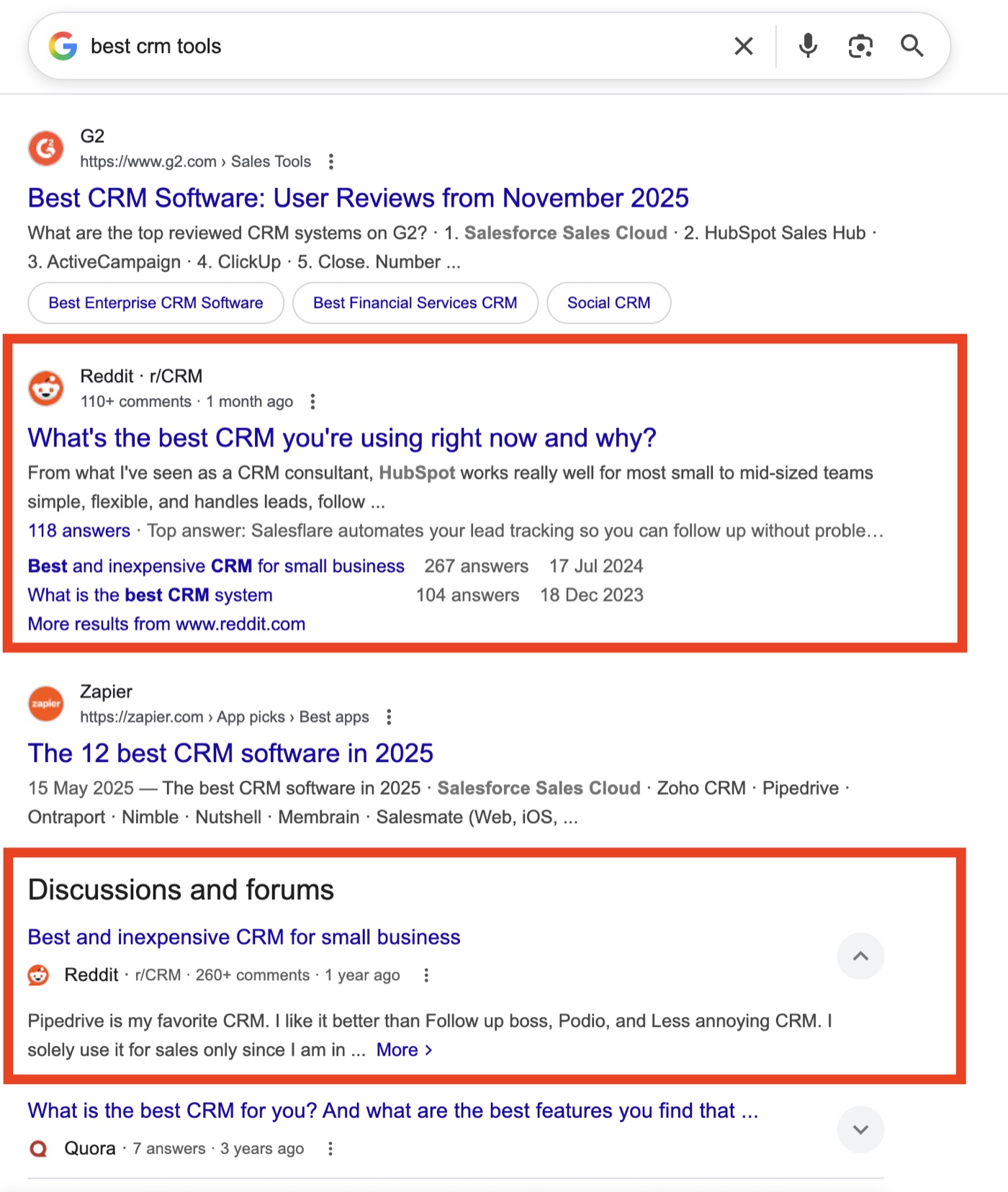Click the '267 answers' text
The width and height of the screenshot is (1008, 1192).
point(476,566)
